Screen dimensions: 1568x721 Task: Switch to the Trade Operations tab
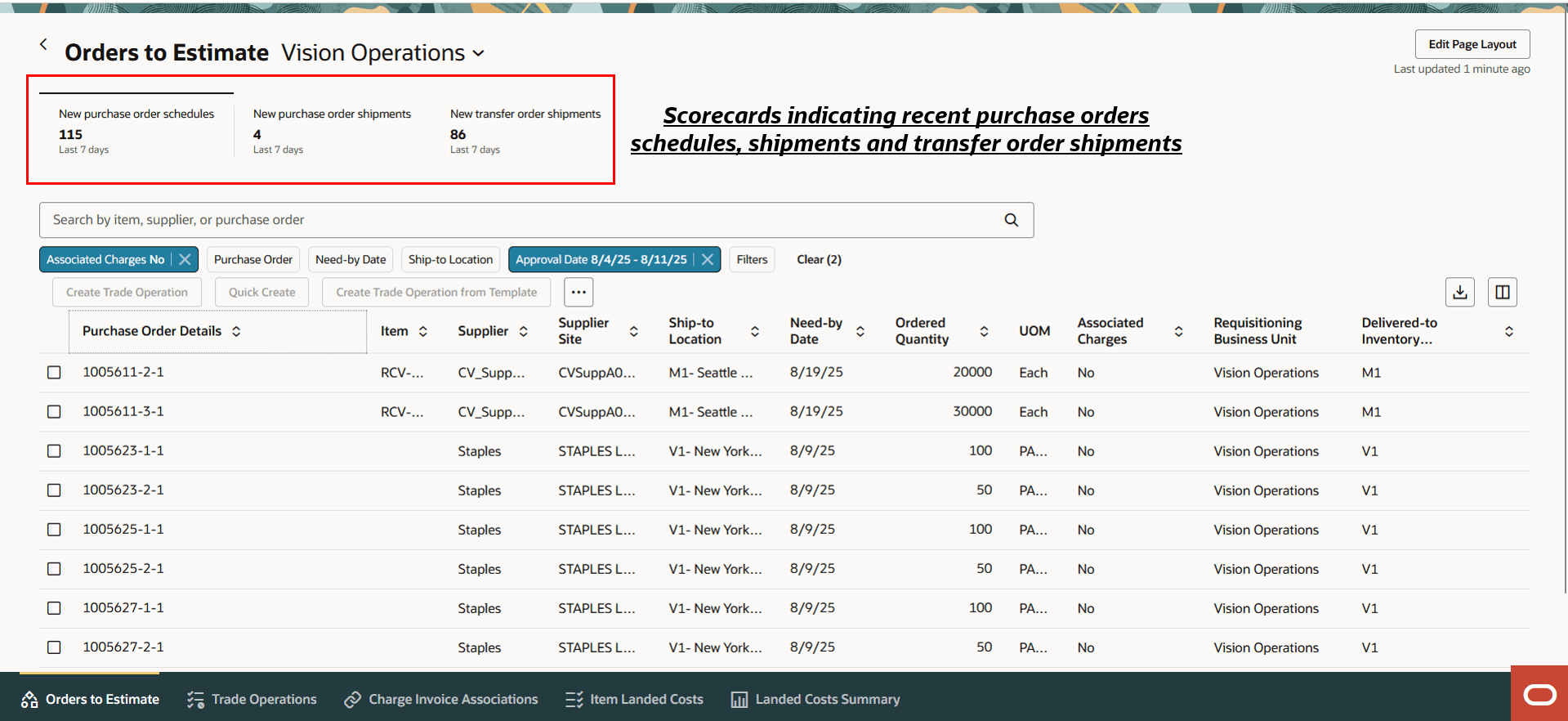252,699
